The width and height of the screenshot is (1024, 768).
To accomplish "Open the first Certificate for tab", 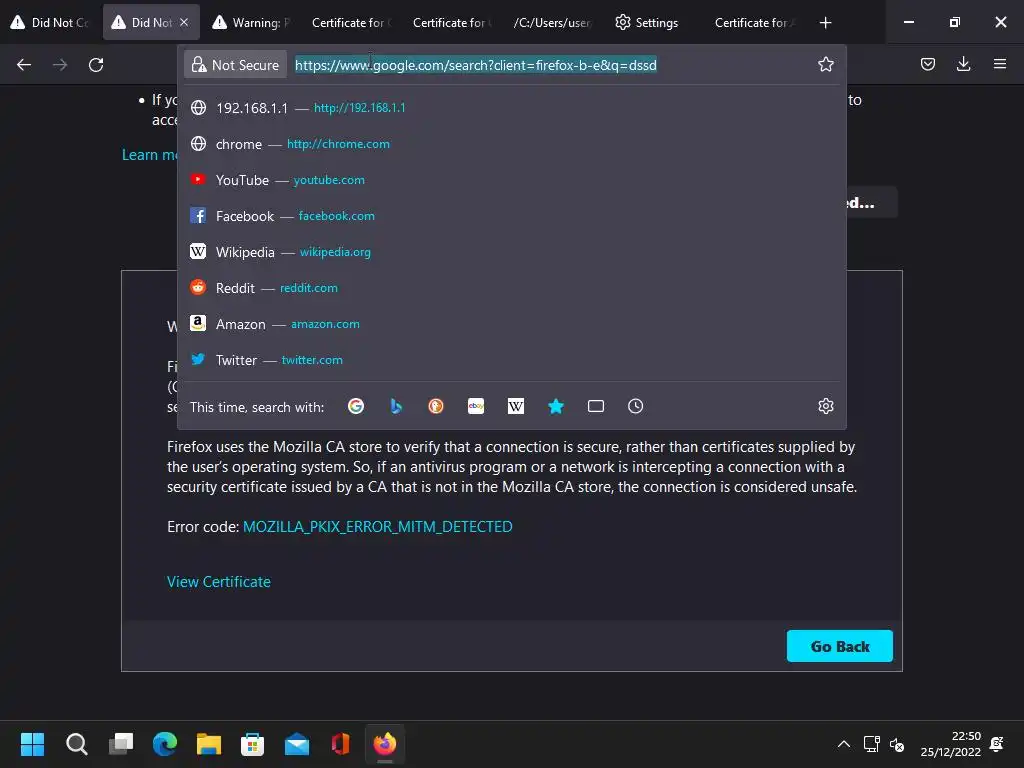I will pyautogui.click(x=351, y=23).
